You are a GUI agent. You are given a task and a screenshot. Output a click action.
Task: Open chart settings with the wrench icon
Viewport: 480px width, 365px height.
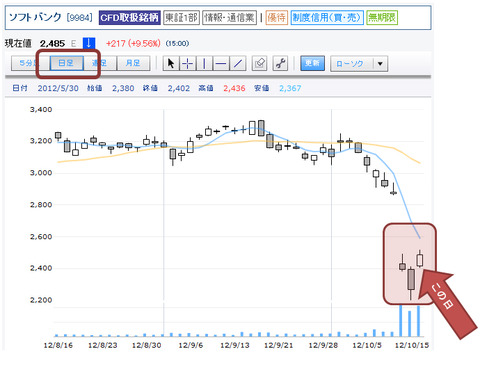(280, 63)
